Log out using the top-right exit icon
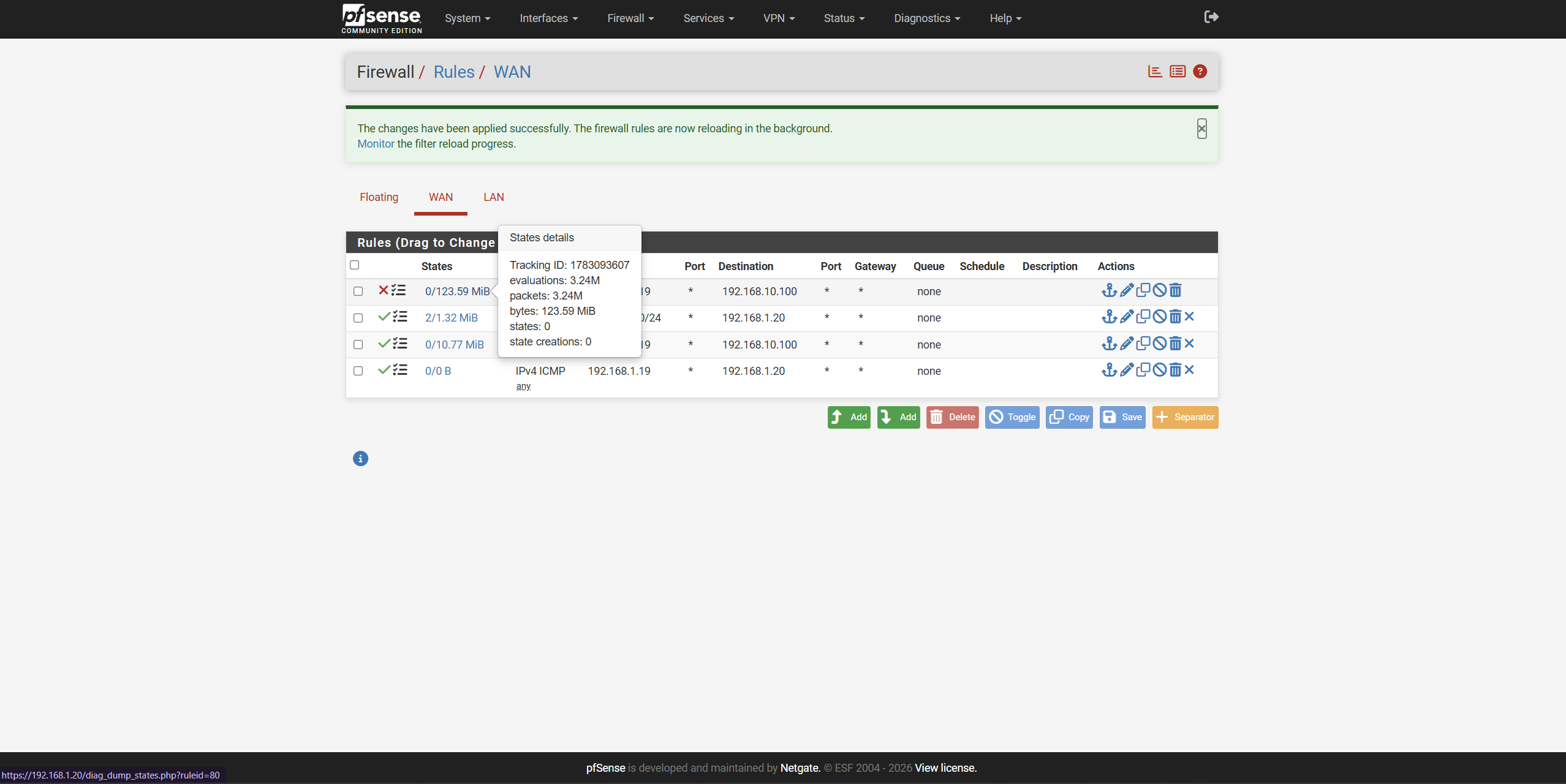 (x=1211, y=17)
